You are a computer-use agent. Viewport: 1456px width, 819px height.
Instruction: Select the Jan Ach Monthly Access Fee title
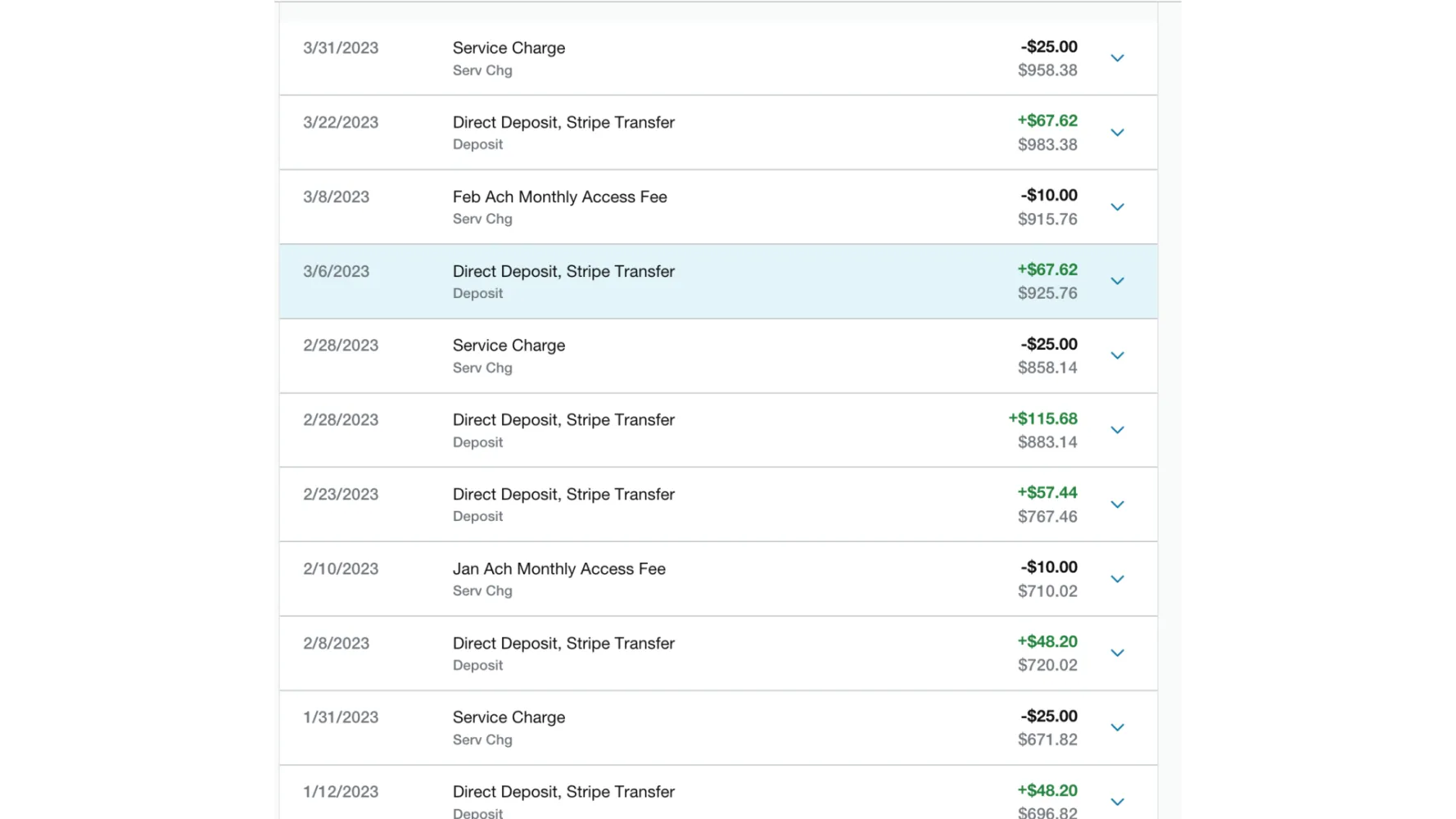[558, 568]
